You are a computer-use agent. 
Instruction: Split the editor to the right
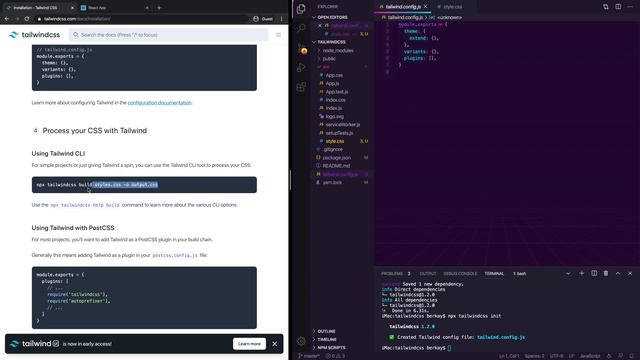tap(618, 7)
